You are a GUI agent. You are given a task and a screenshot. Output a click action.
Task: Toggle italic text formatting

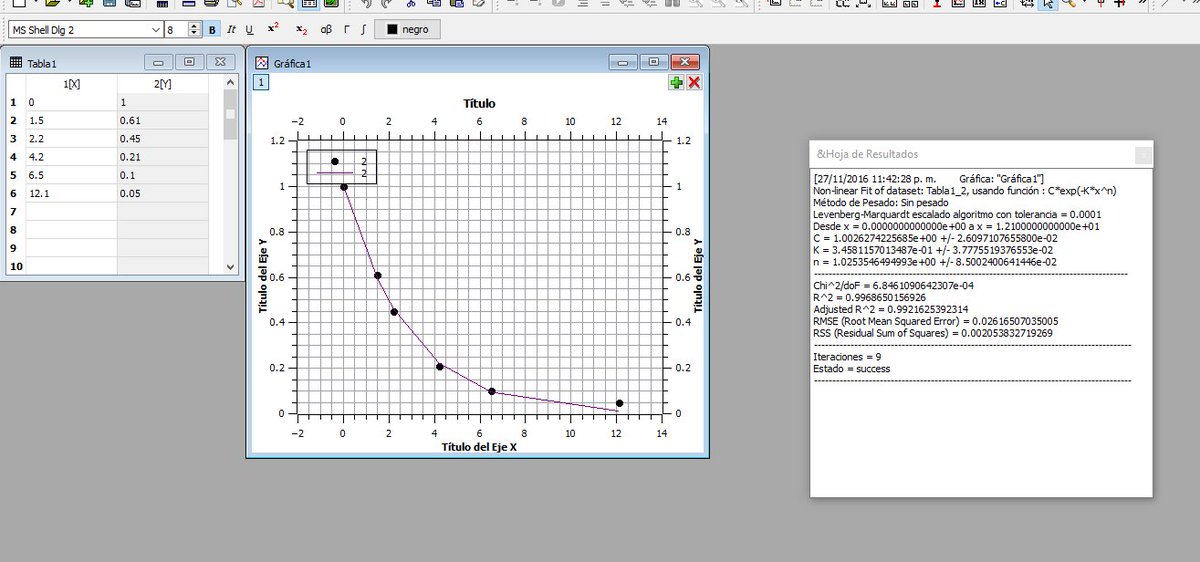click(231, 30)
